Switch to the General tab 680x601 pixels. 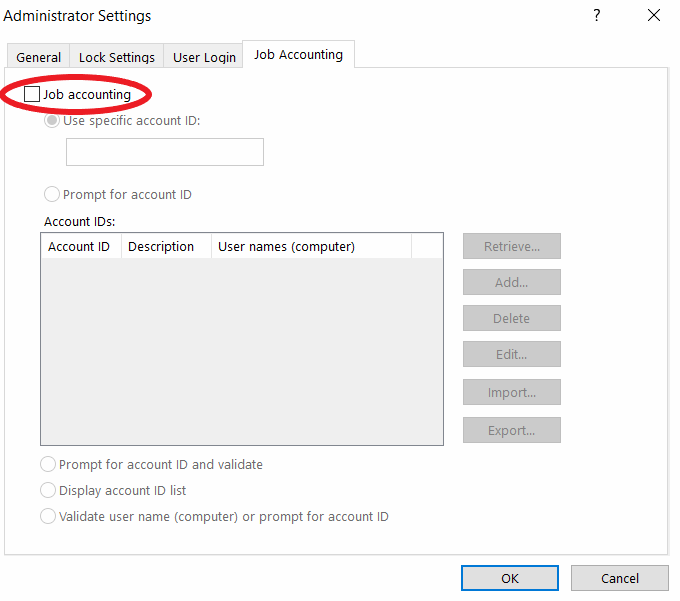(x=39, y=56)
